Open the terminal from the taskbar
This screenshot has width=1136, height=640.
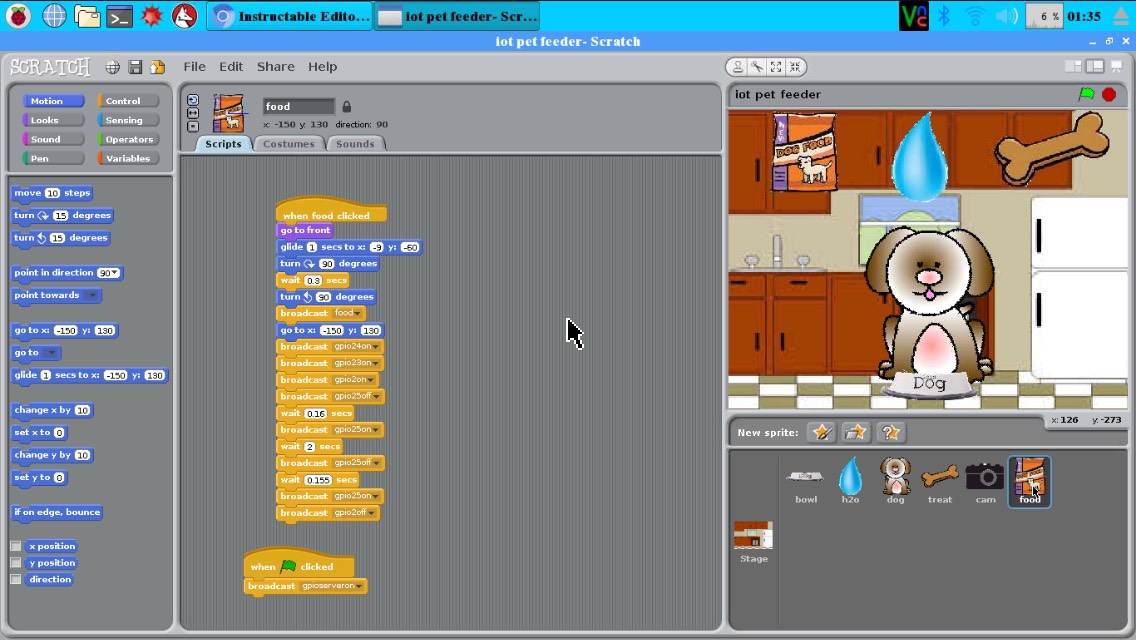[119, 16]
